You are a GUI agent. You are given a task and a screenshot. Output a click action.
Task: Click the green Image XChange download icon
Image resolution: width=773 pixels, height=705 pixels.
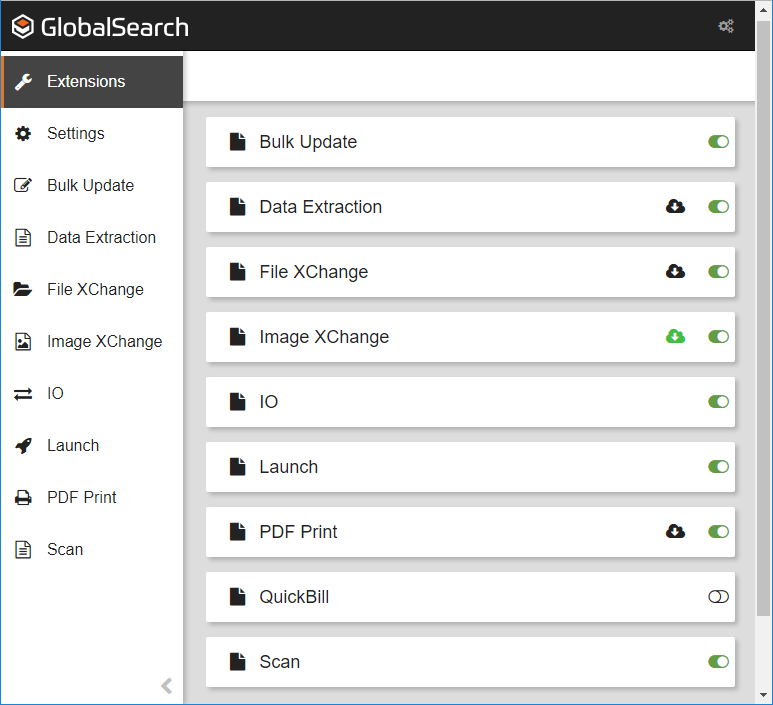tap(676, 337)
